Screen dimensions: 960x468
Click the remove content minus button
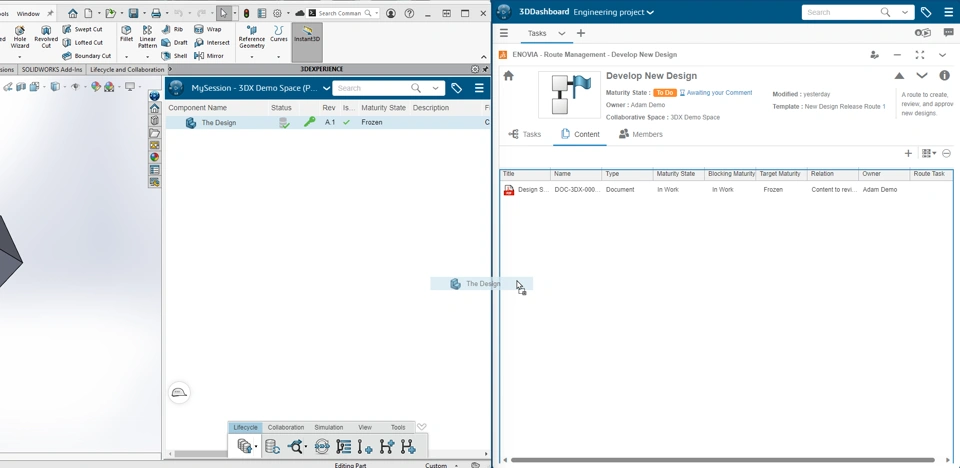tap(947, 153)
